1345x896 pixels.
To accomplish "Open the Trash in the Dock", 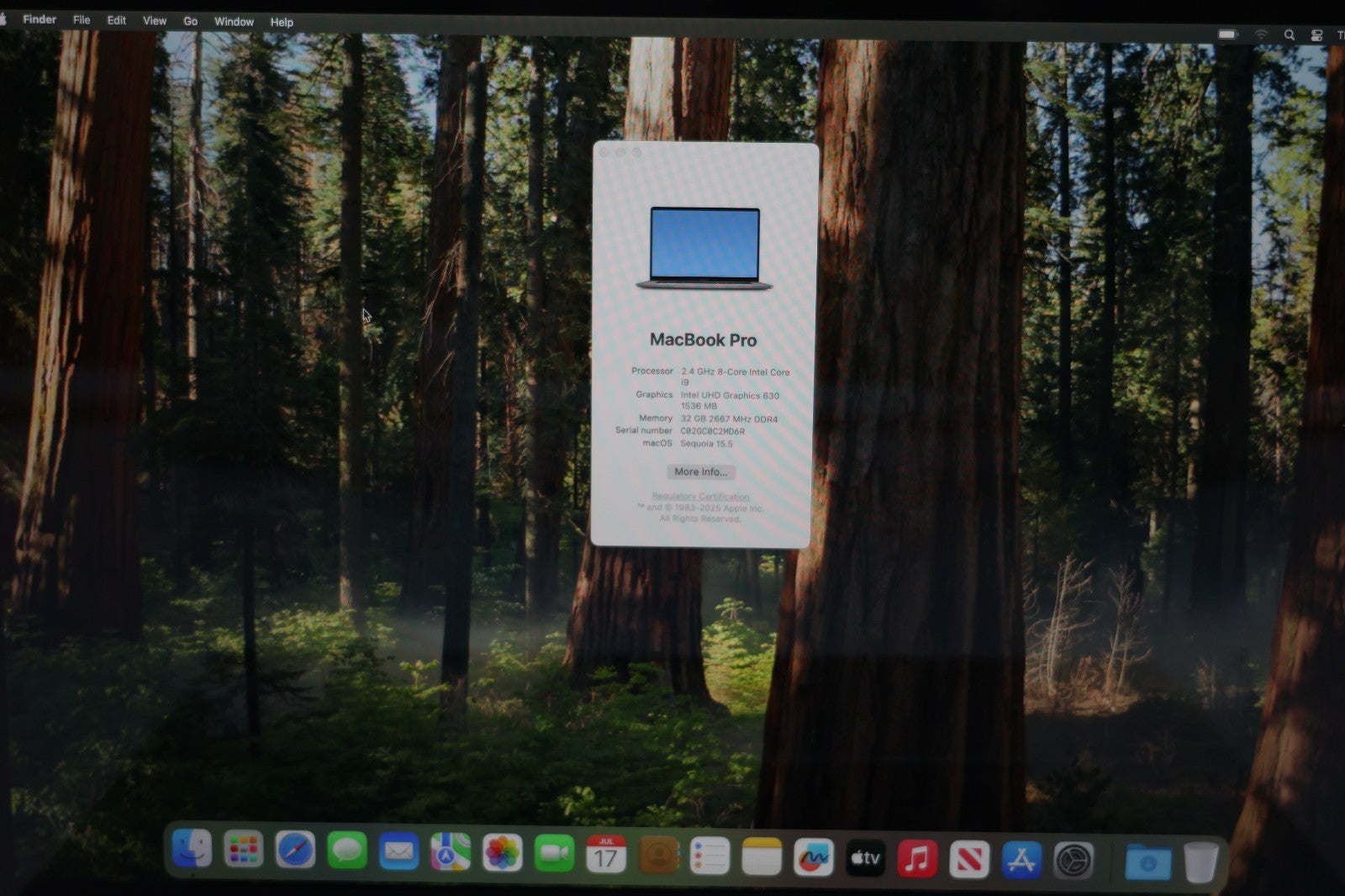I will point(1200,862).
